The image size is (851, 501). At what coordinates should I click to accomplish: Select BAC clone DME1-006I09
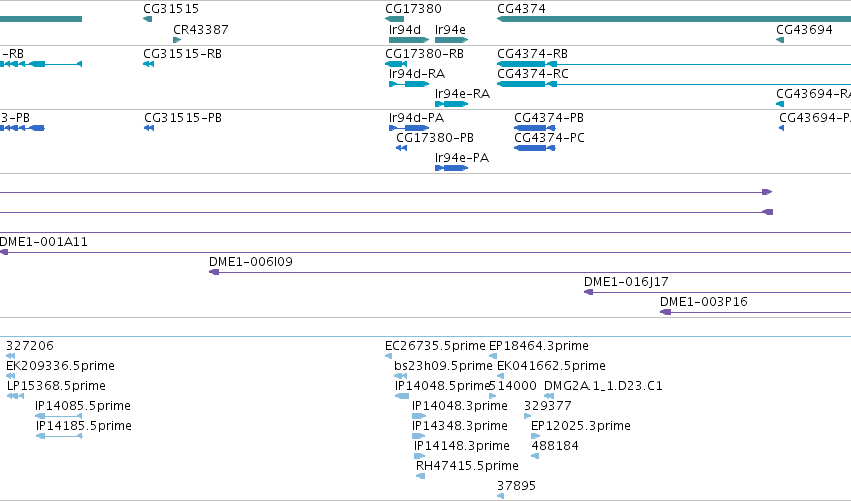coord(251,262)
